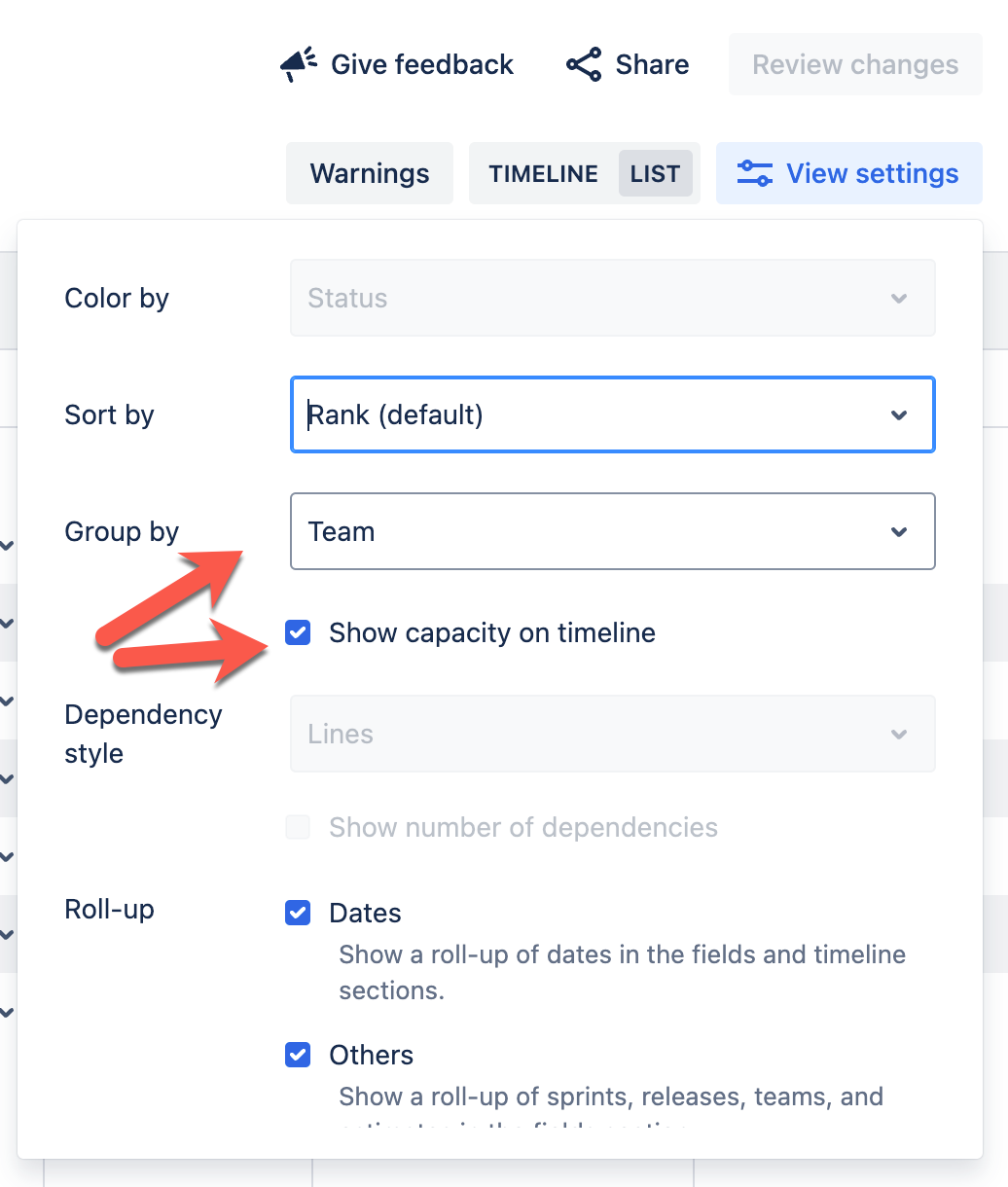Click the Share text label
This screenshot has width=1008, height=1187.
point(651,64)
